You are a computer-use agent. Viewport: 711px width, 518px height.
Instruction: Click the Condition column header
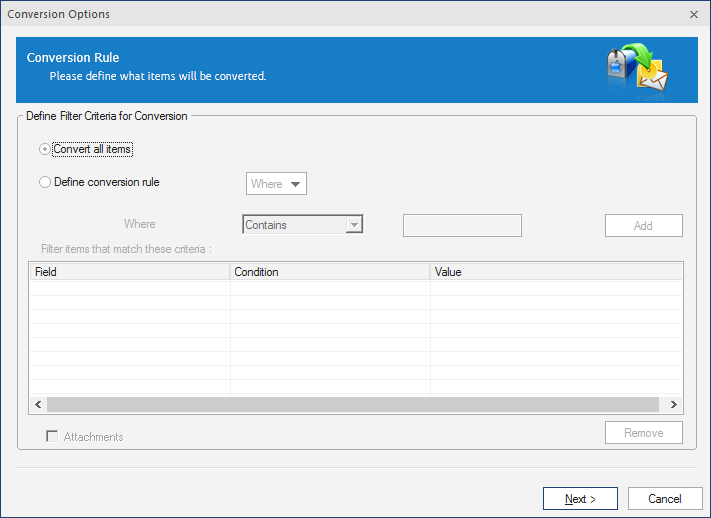tap(330, 272)
